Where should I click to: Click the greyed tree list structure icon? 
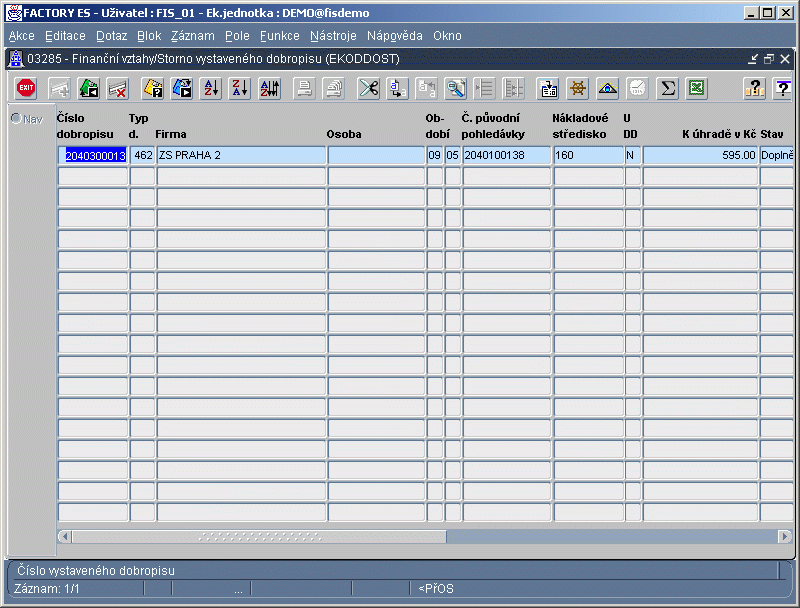(x=513, y=88)
